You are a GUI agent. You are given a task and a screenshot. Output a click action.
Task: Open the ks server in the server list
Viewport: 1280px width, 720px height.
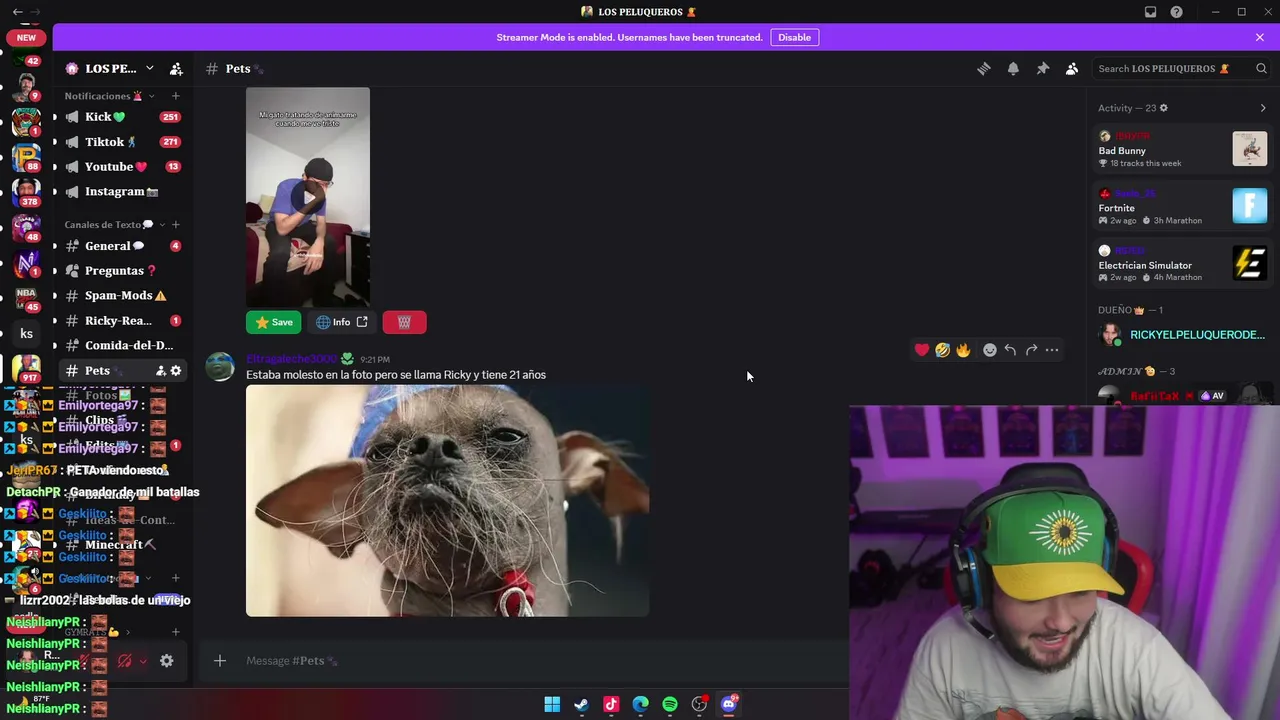(x=26, y=334)
